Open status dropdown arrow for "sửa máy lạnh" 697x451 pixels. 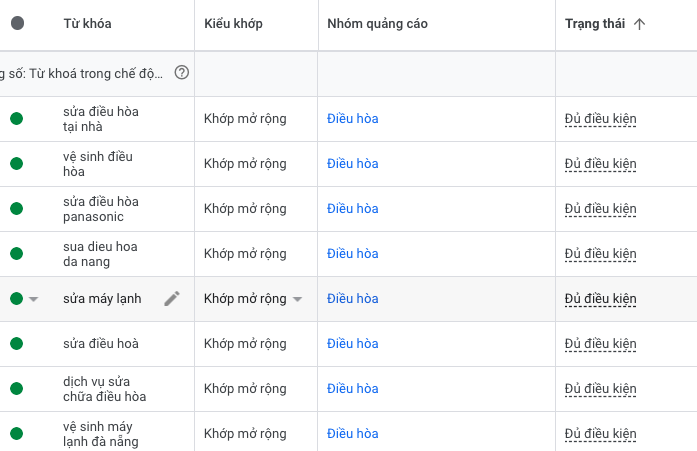pos(34,299)
